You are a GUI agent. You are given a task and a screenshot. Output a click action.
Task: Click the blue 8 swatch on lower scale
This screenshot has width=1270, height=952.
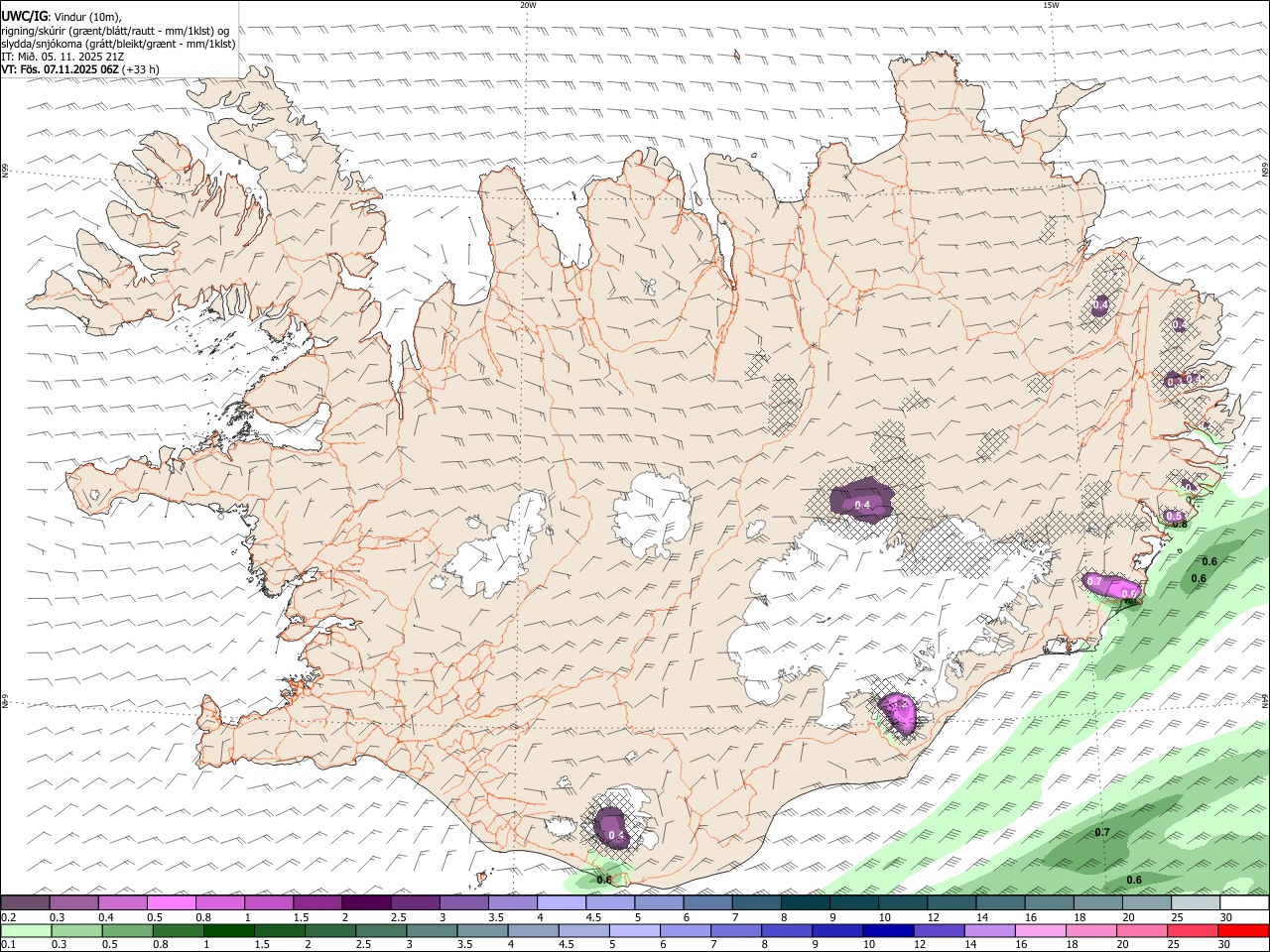[787, 931]
